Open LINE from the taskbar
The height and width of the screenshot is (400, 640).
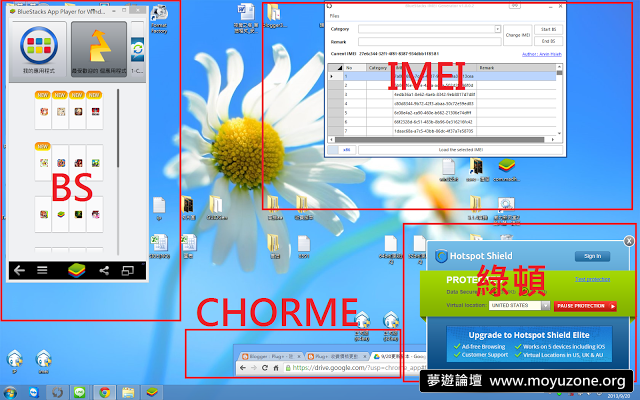coord(80,393)
